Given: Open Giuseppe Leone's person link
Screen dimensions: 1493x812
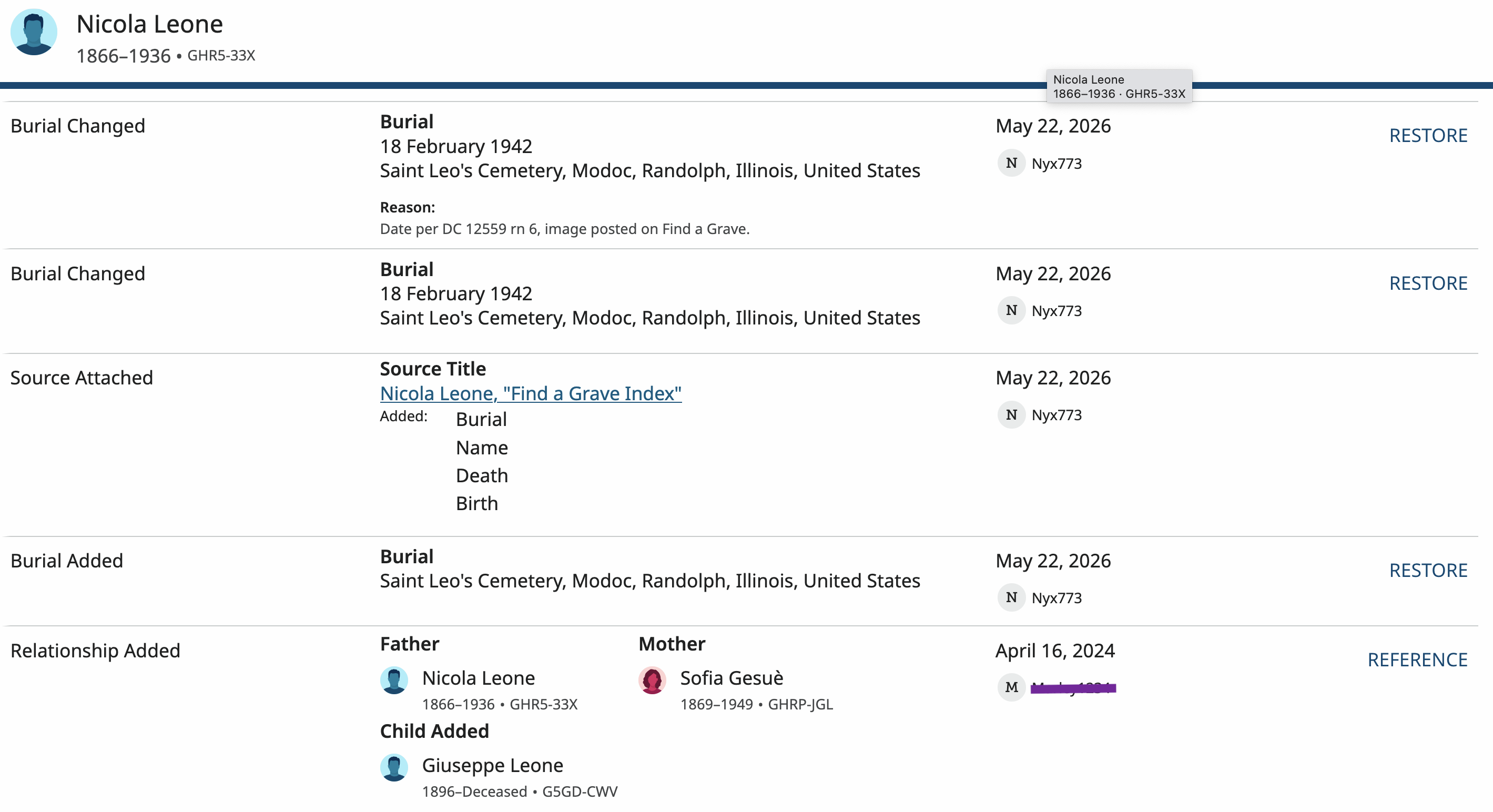Looking at the screenshot, I should click(493, 766).
